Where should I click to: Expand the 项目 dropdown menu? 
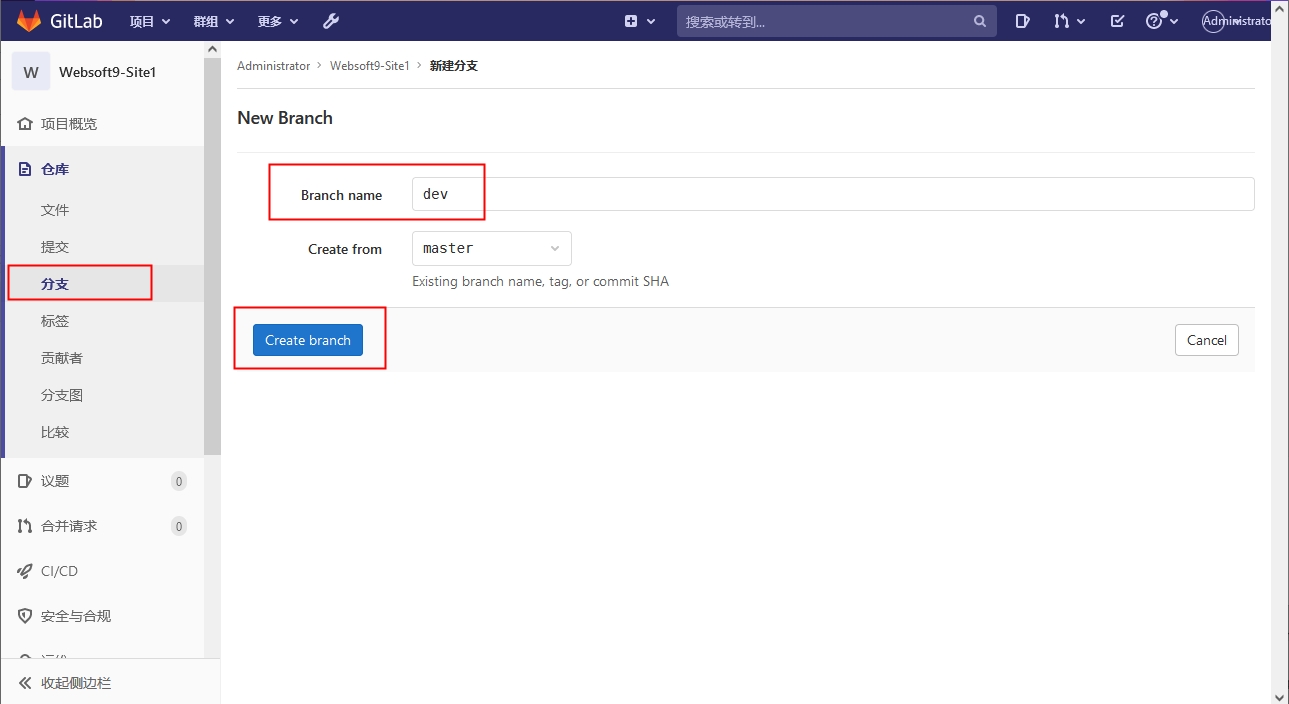(x=150, y=21)
